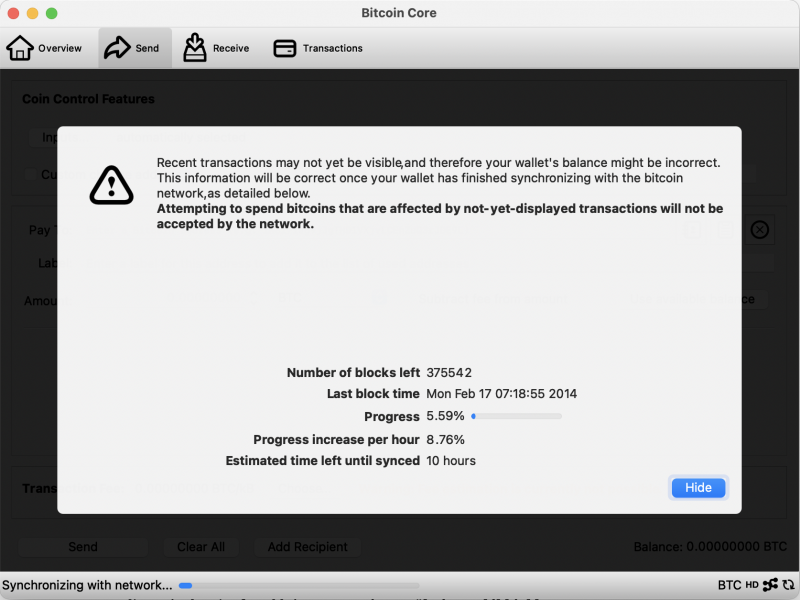Click the Coin Control Features heading

pos(88,99)
